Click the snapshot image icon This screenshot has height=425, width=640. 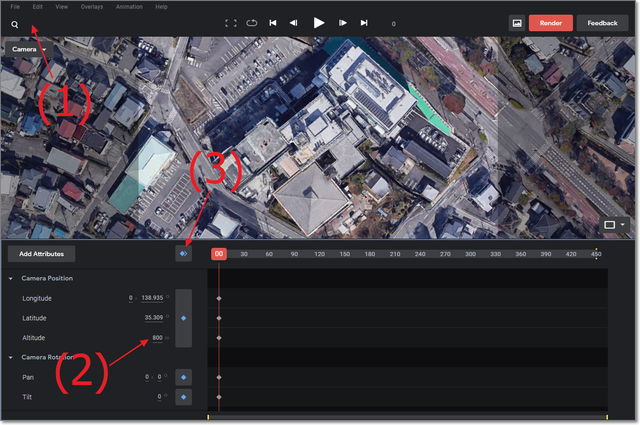(x=517, y=22)
